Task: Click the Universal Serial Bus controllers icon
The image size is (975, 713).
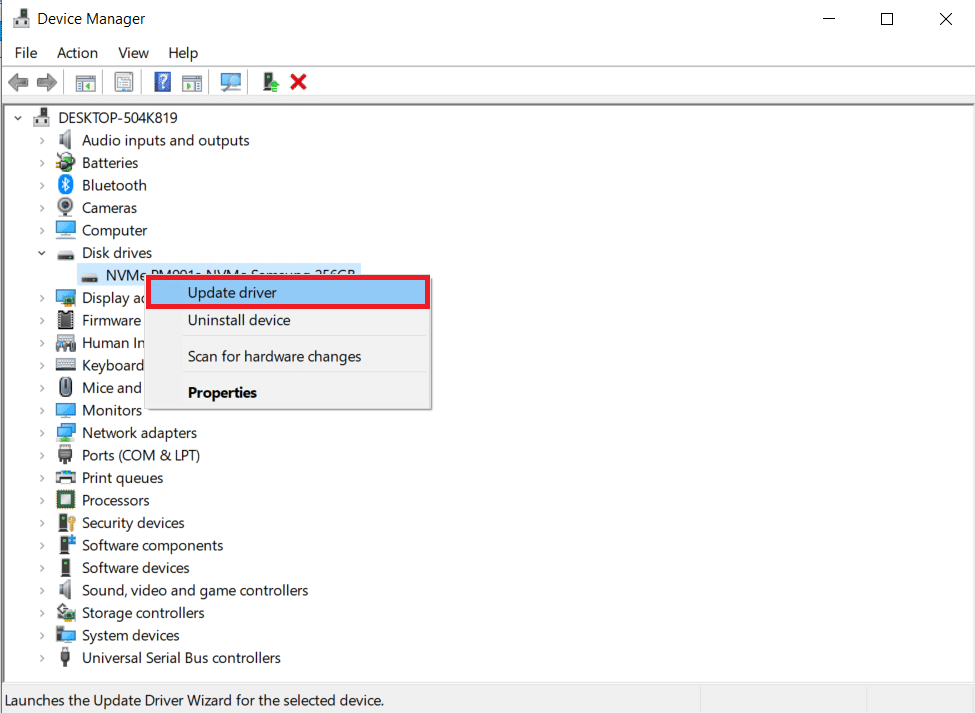Action: 65,657
